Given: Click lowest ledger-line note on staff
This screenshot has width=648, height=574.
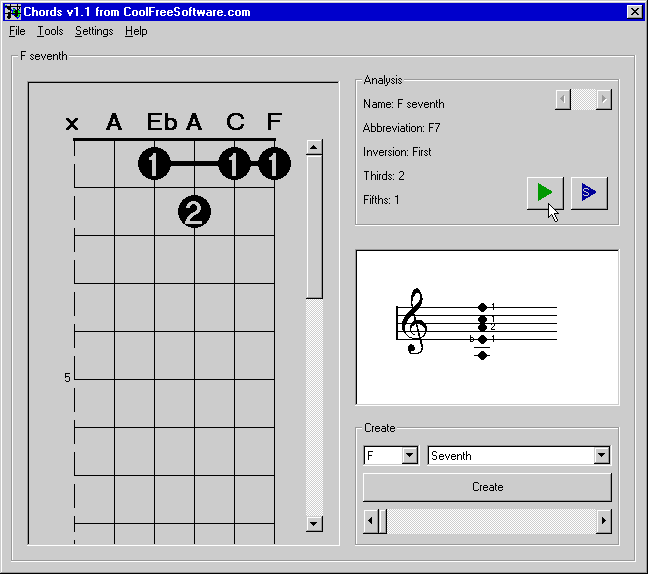Looking at the screenshot, I should tap(482, 355).
